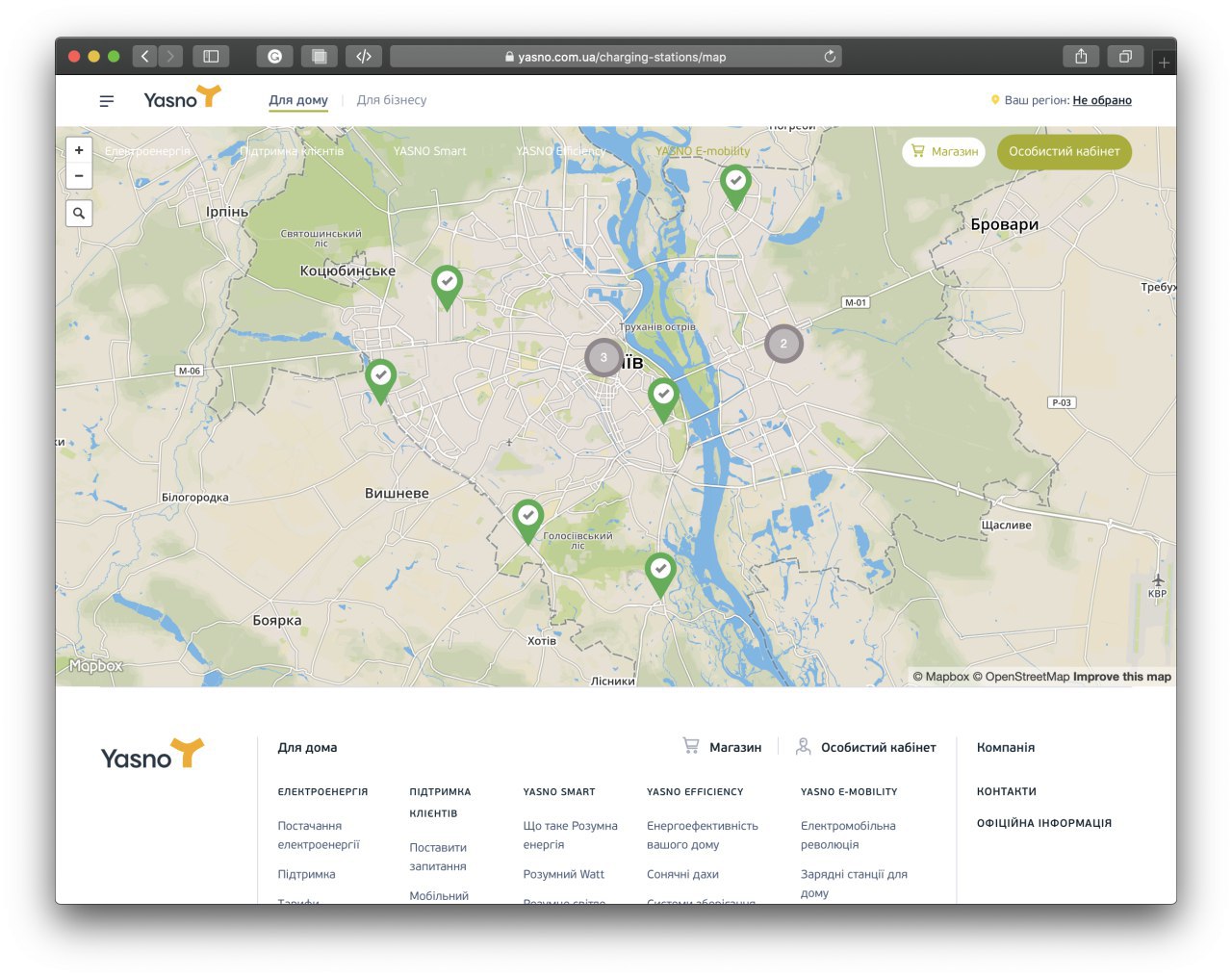The width and height of the screenshot is (1232, 977).
Task: Open Енергоефективність вашого дому link
Action: coord(703,836)
